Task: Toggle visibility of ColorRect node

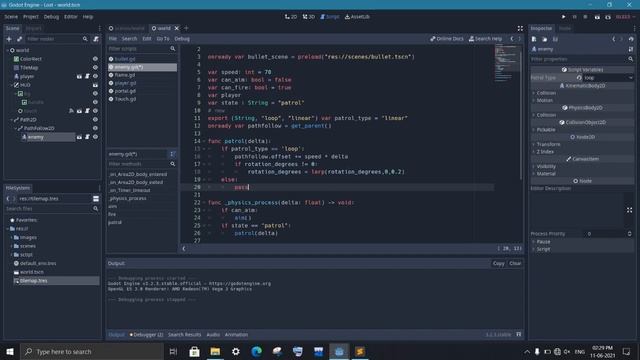Action: click(x=95, y=59)
